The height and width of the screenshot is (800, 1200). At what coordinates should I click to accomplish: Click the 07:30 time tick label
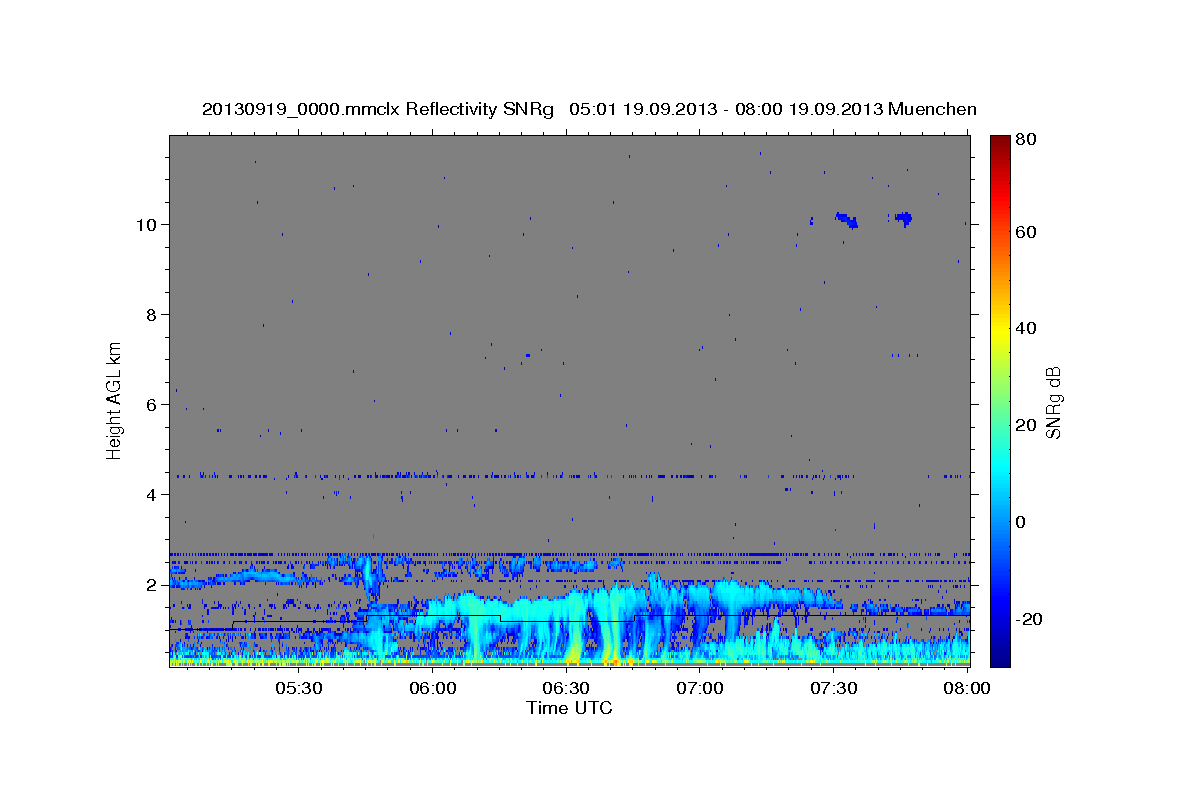(834, 688)
